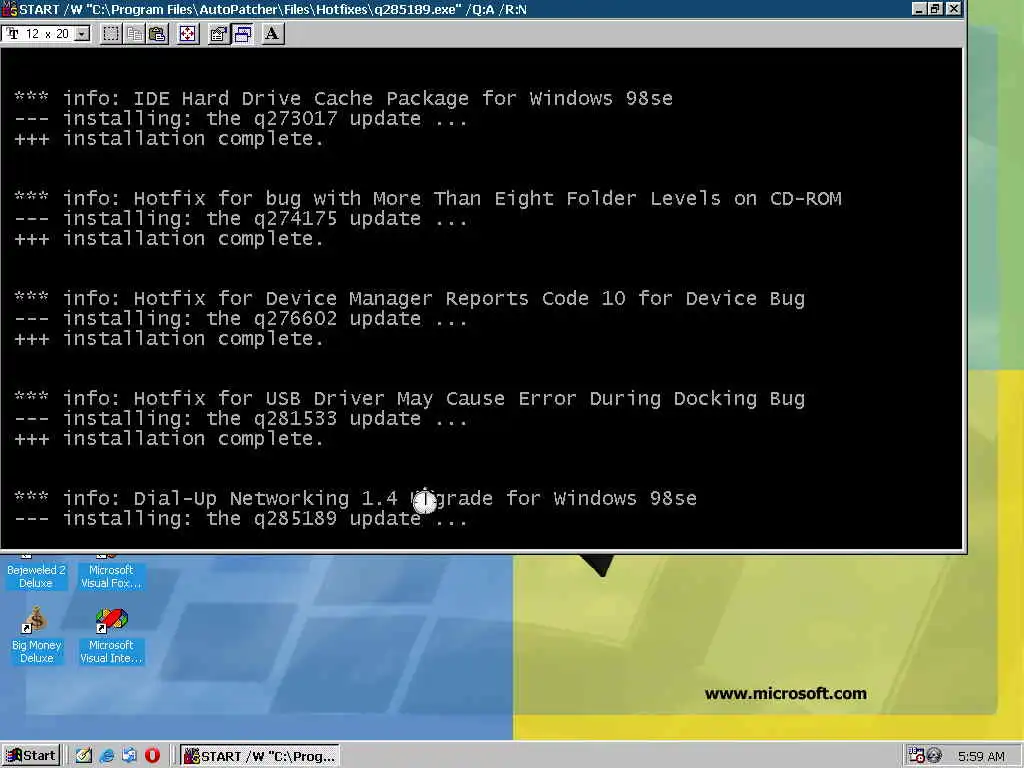Click 'installing: the q273017 update' line
Screen dimensions: 1024x768
(241, 119)
